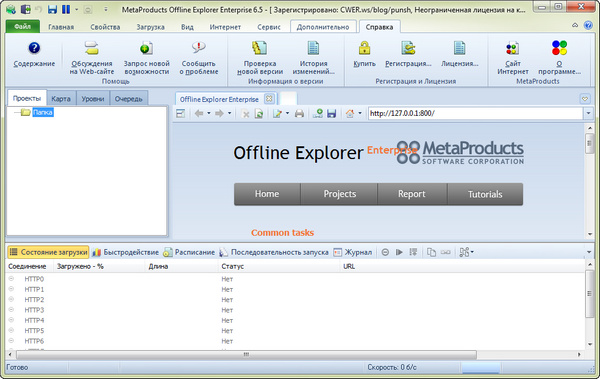Viewport: 600px width, 379px height.
Task: Print the current browser page
Action: pos(299,114)
